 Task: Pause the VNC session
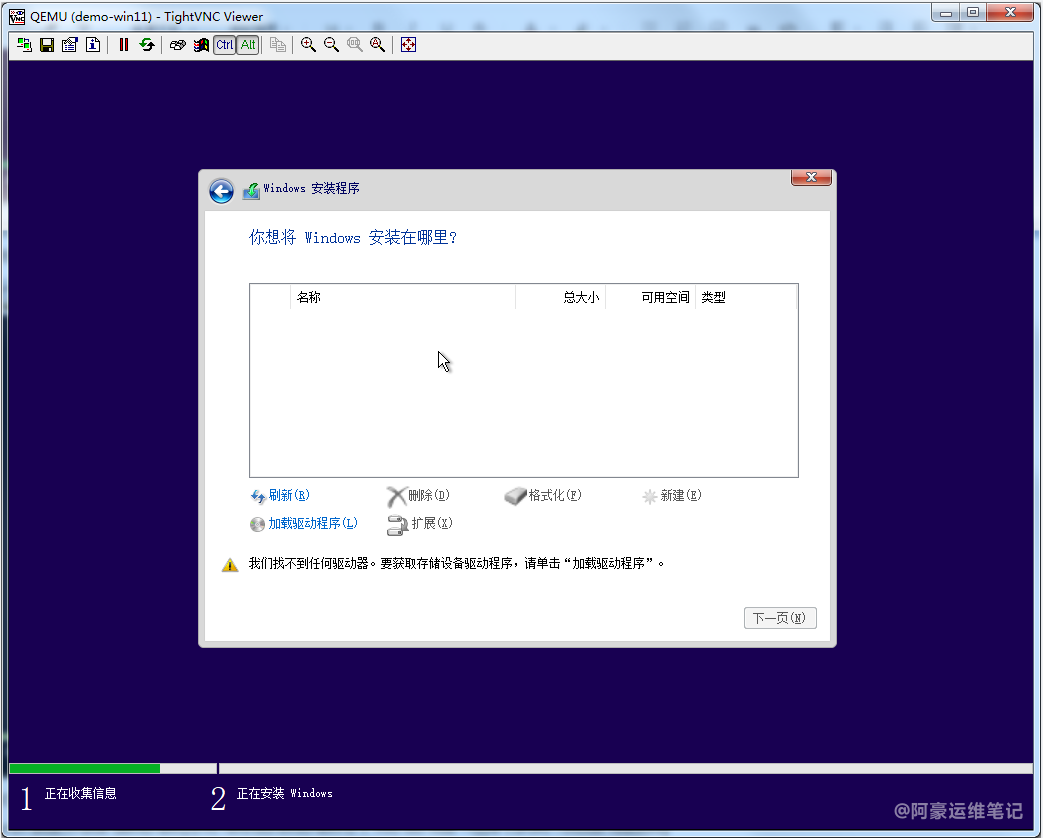(x=124, y=45)
